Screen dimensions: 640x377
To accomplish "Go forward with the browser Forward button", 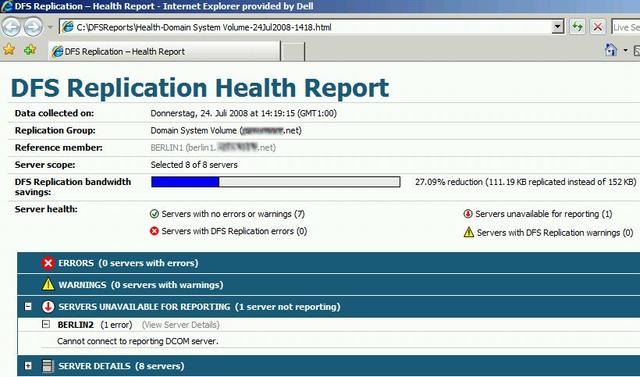I will pyautogui.click(x=33, y=27).
